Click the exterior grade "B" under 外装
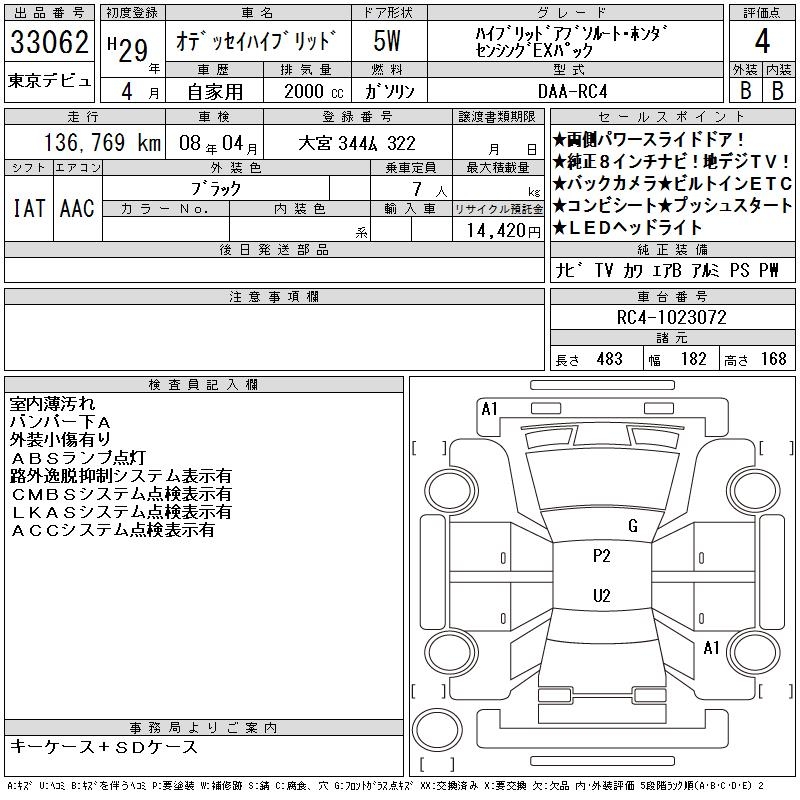 point(745,91)
